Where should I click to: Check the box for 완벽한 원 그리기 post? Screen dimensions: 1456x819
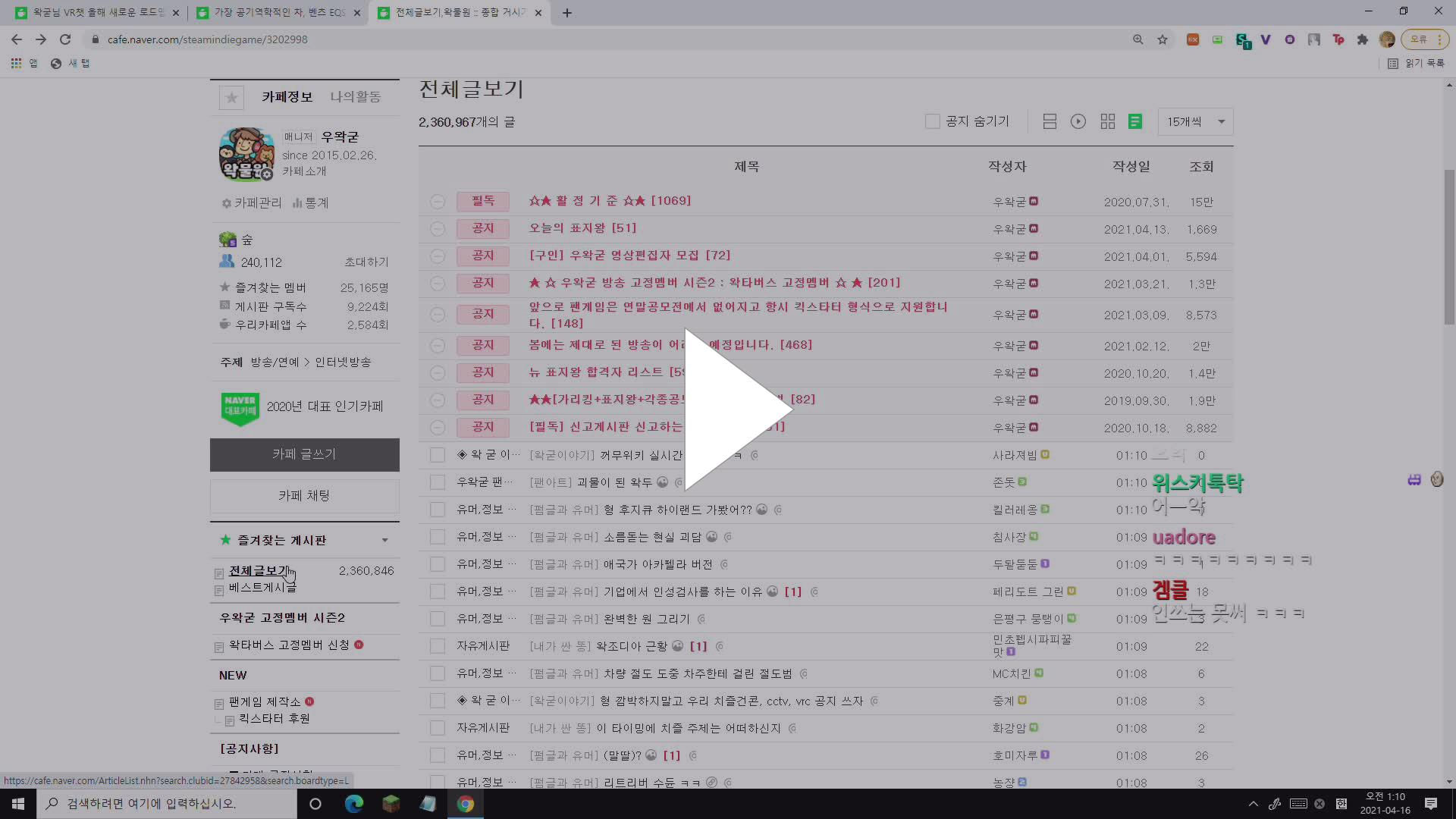tap(438, 619)
